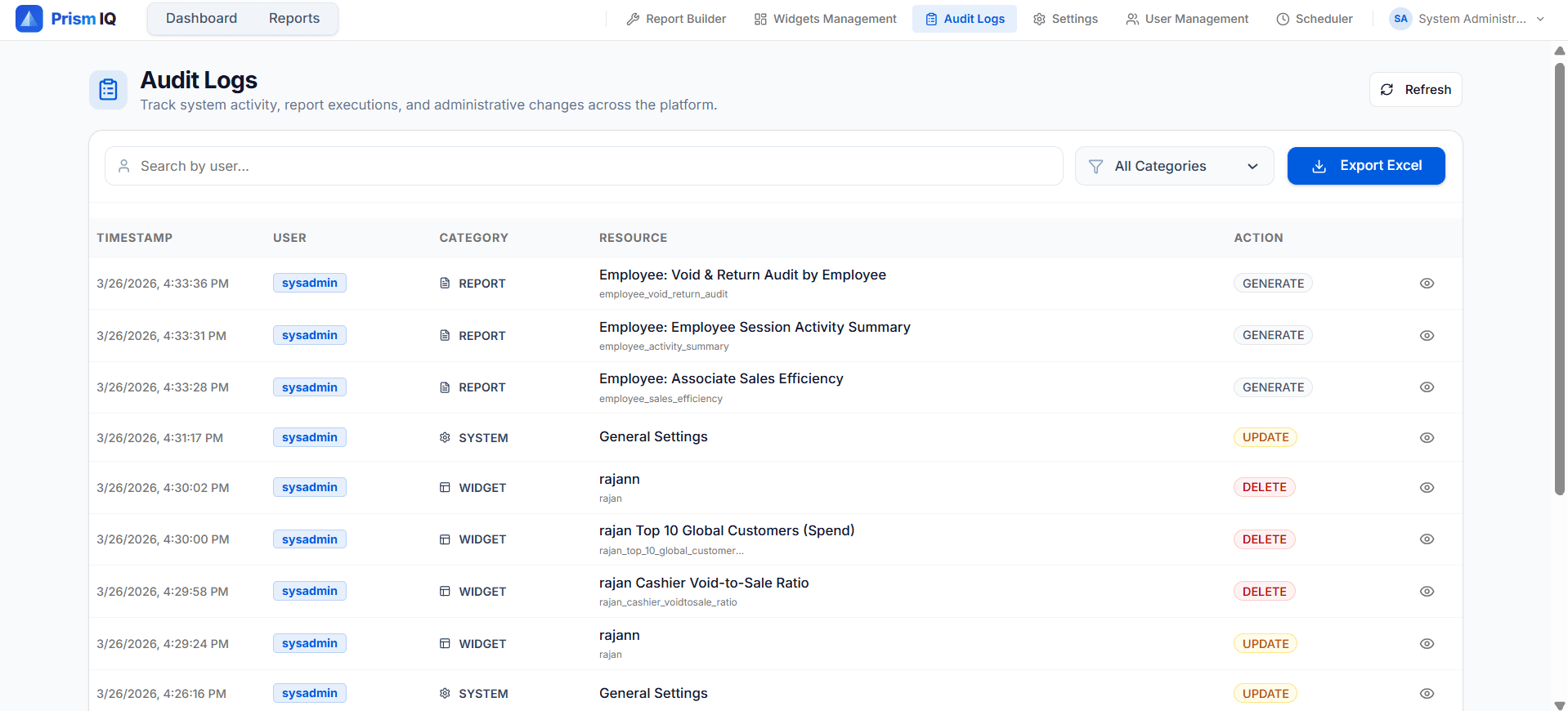View details of rajan Cashier Void-to-Sale Ratio entry
Viewport: 1568px width, 711px height.
coord(1427,592)
